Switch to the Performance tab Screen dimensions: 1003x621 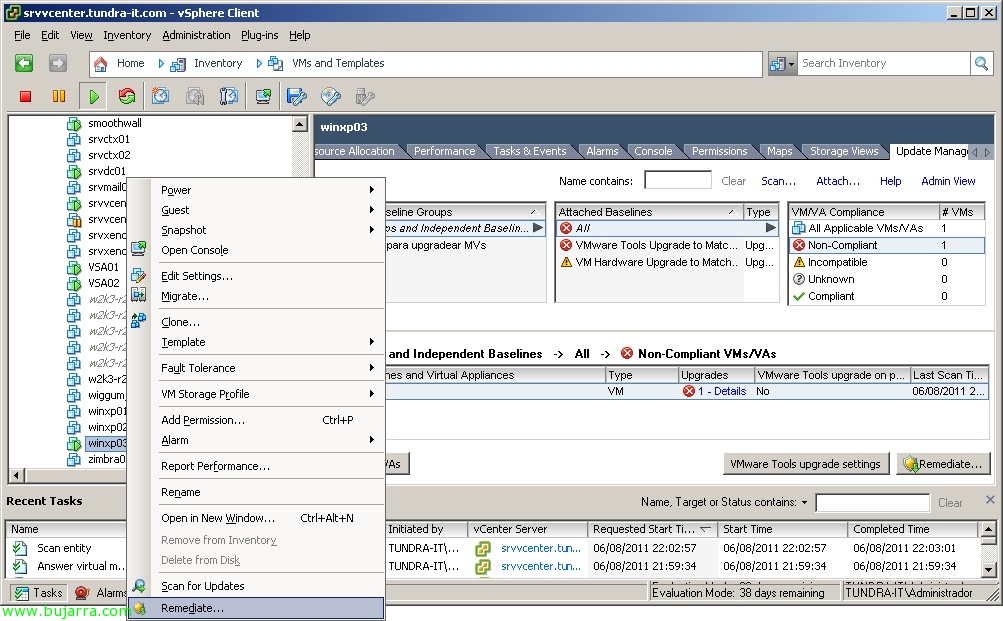[444, 151]
